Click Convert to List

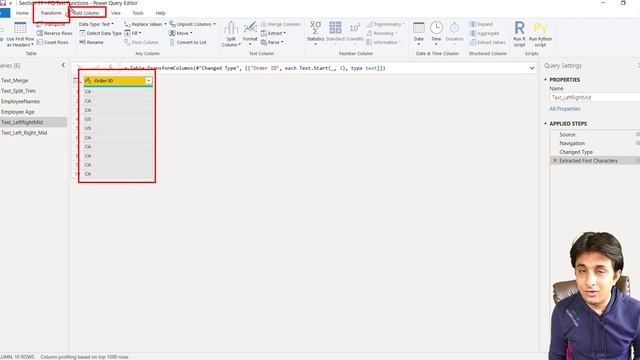click(188, 42)
